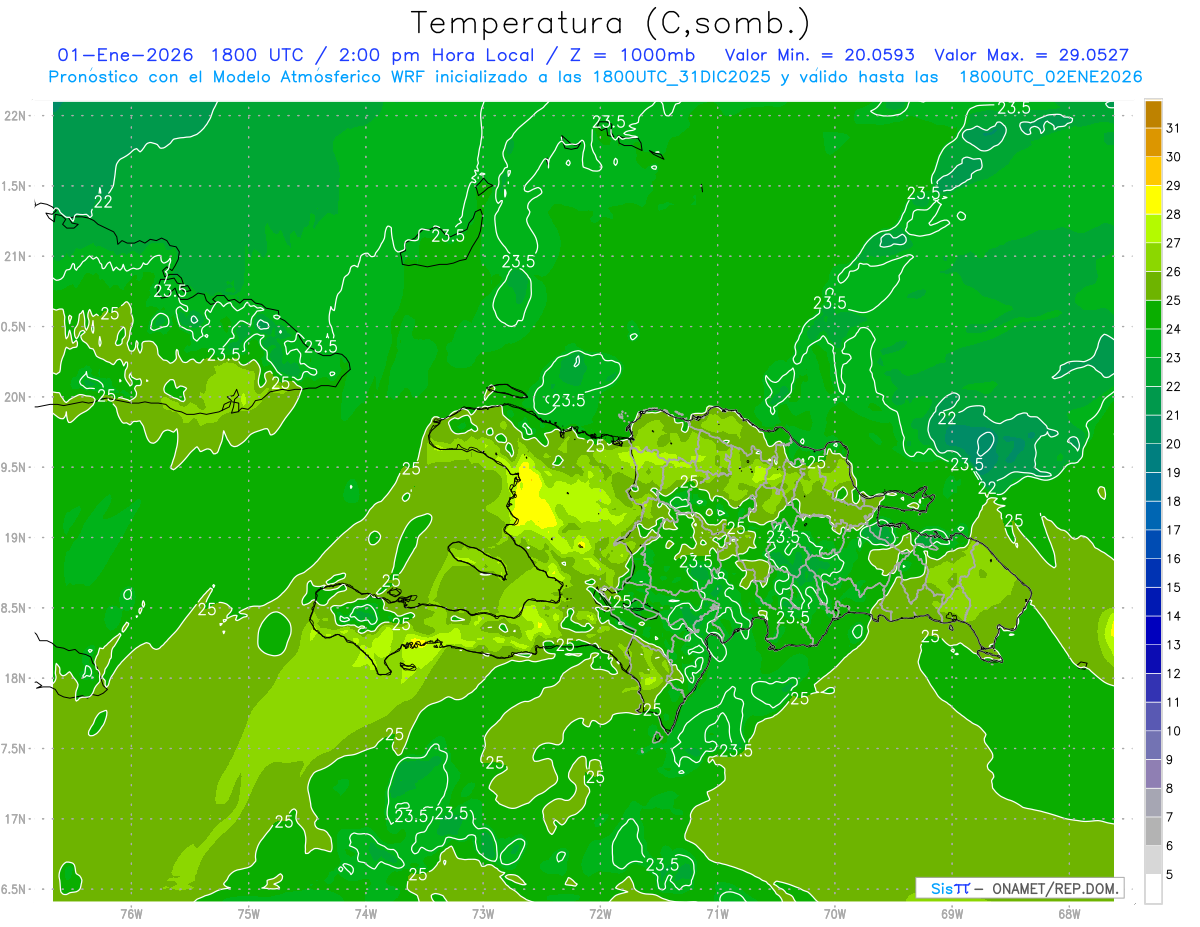Screen dimensions: 1200x927
Task: Click the "Valor Max. = 29.0527" value
Action: [1030, 55]
